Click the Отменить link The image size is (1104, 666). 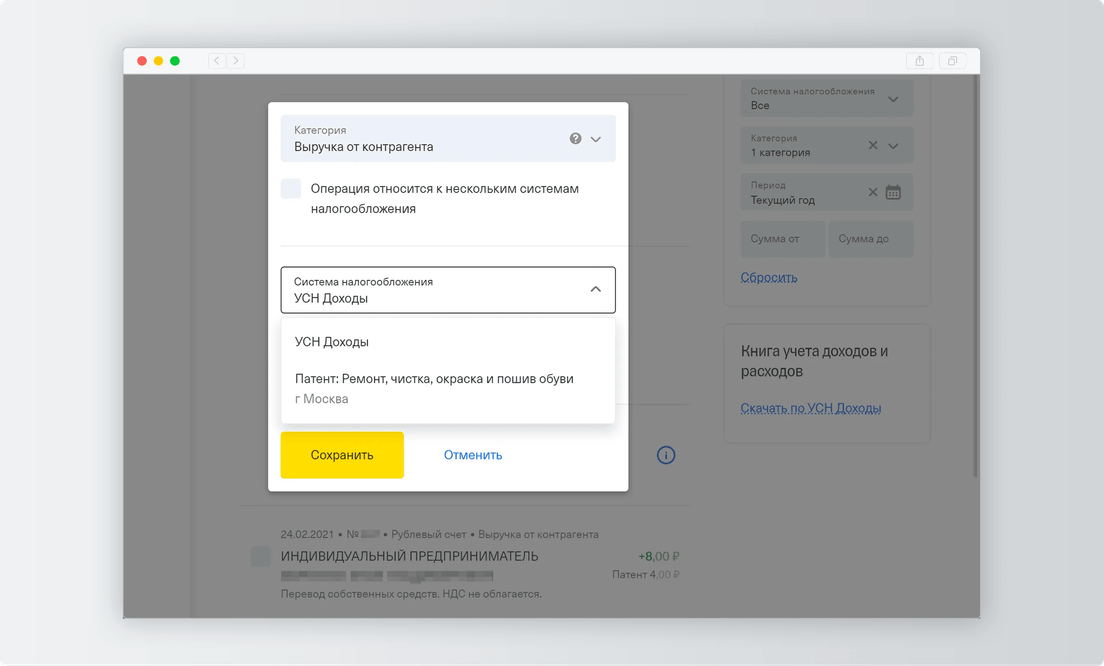coord(473,455)
